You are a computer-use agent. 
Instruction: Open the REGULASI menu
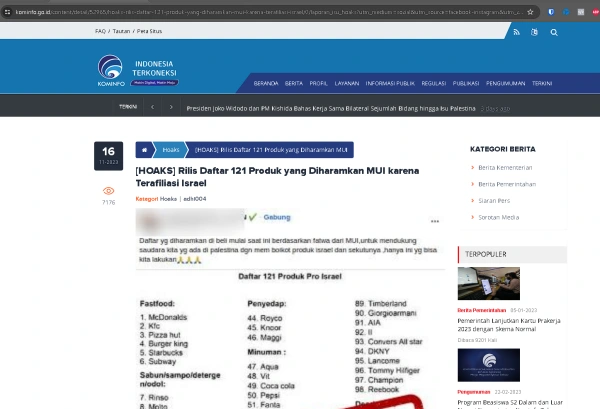point(434,83)
